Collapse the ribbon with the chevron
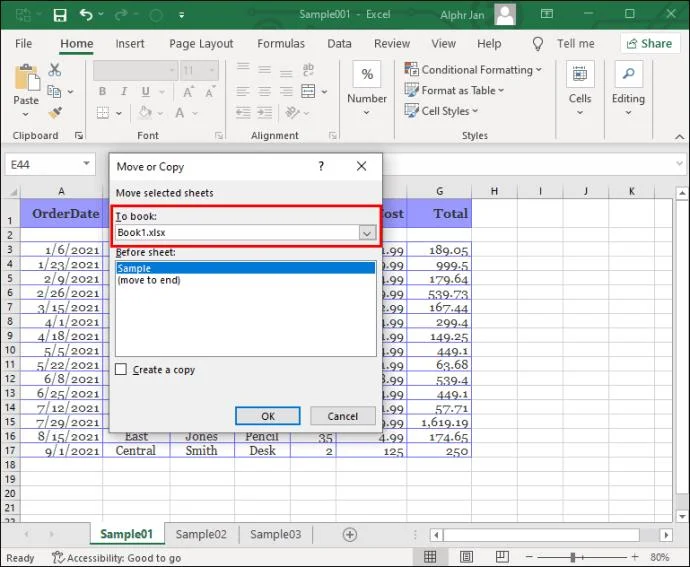Image resolution: width=690 pixels, height=567 pixels. click(679, 137)
